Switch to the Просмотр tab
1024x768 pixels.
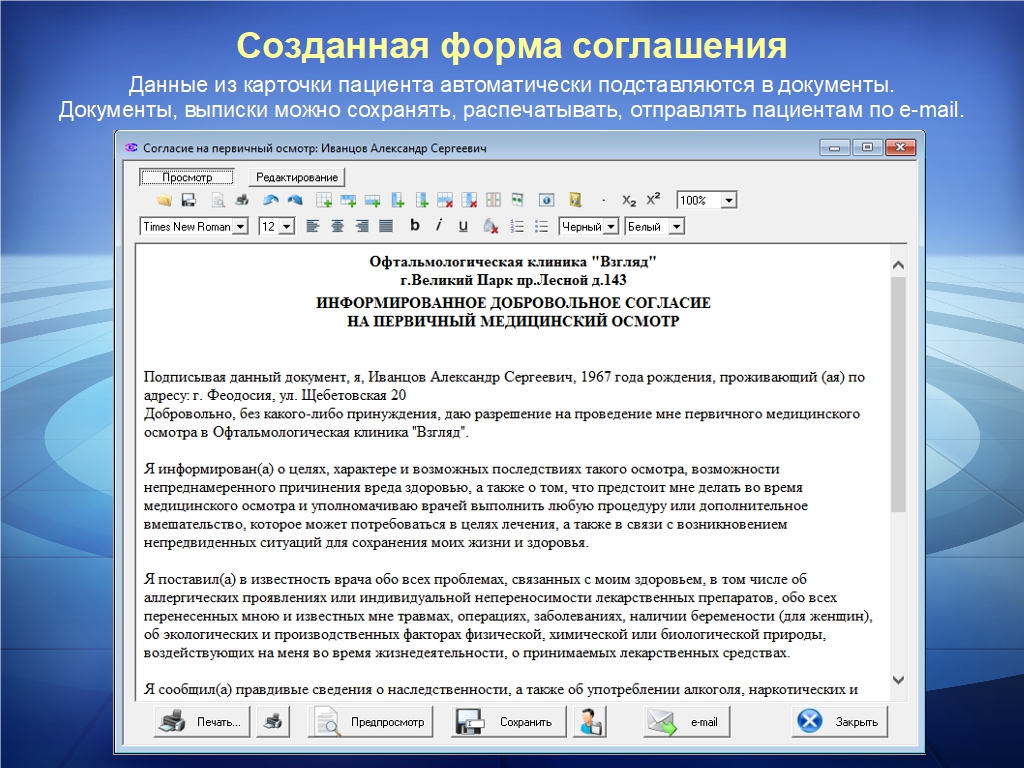pyautogui.click(x=187, y=177)
